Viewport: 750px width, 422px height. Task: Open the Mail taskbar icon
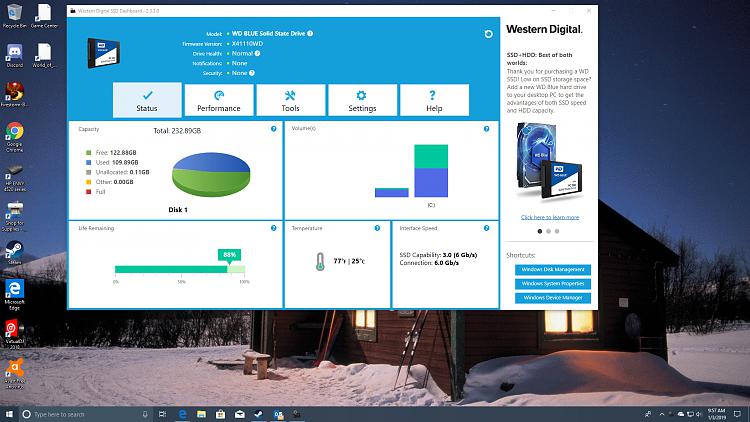[240, 414]
